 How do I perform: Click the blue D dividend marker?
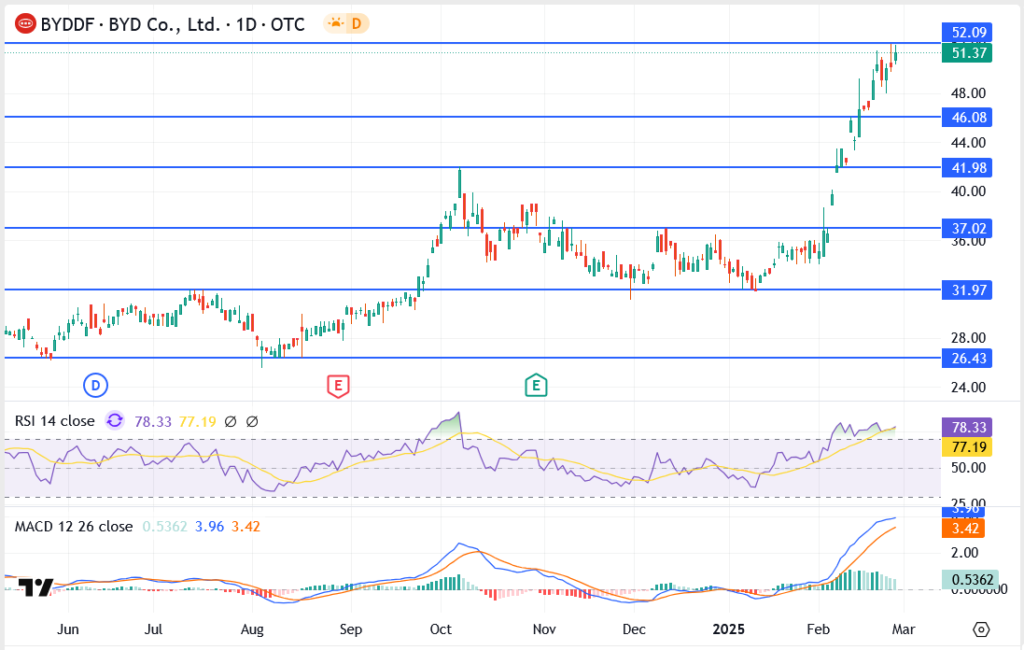point(95,384)
